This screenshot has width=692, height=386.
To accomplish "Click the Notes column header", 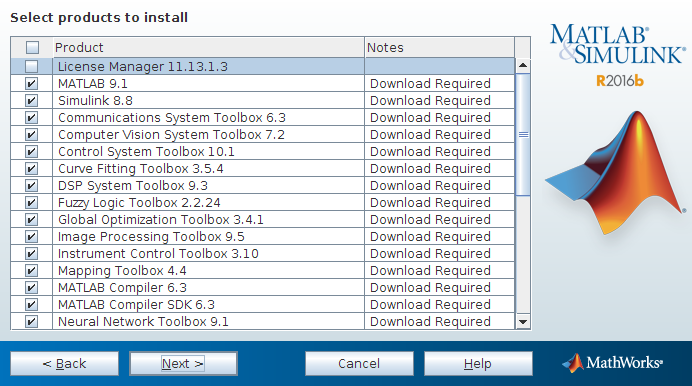I will pos(440,47).
